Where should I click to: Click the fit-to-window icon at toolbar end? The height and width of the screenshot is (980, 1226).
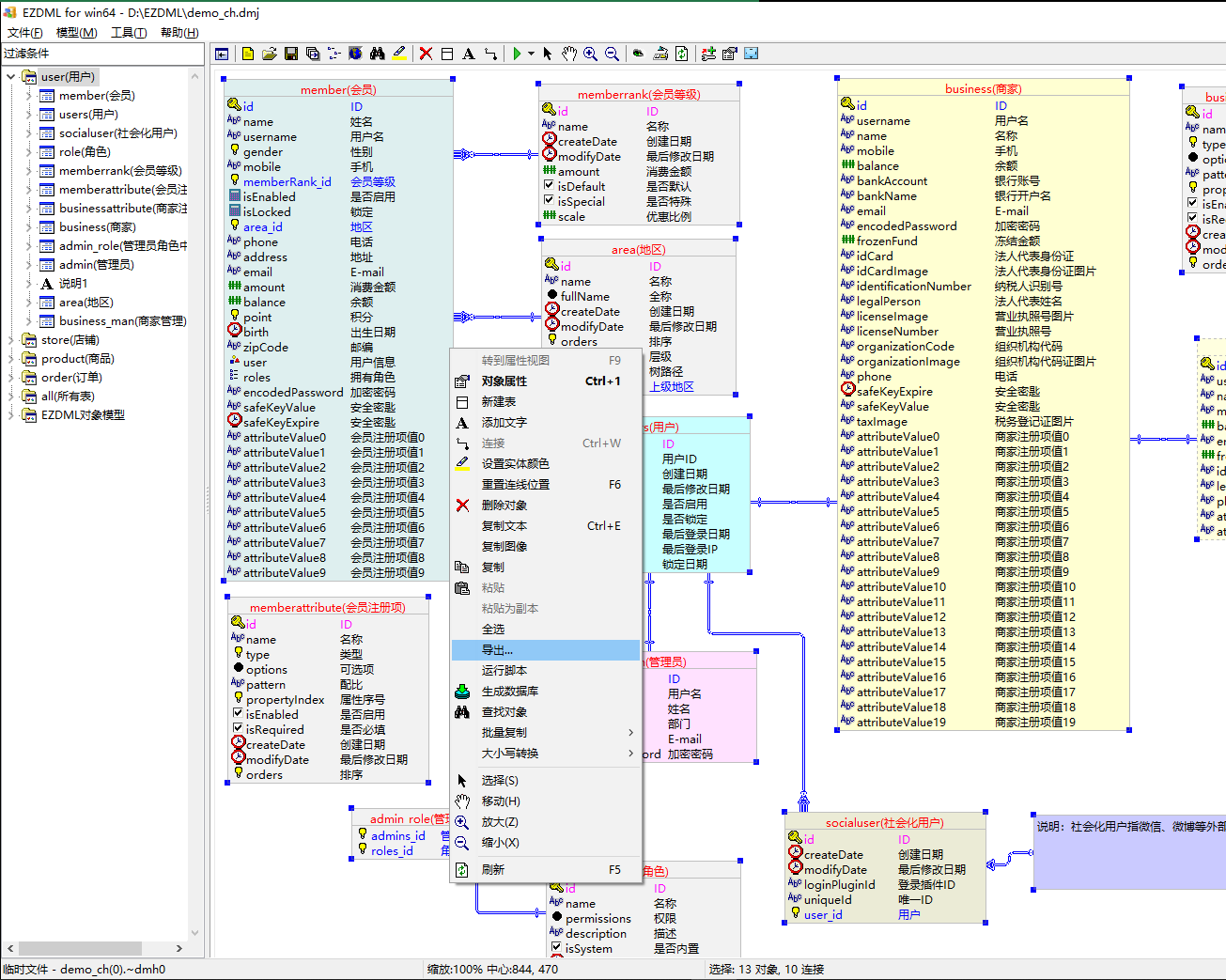coord(752,54)
